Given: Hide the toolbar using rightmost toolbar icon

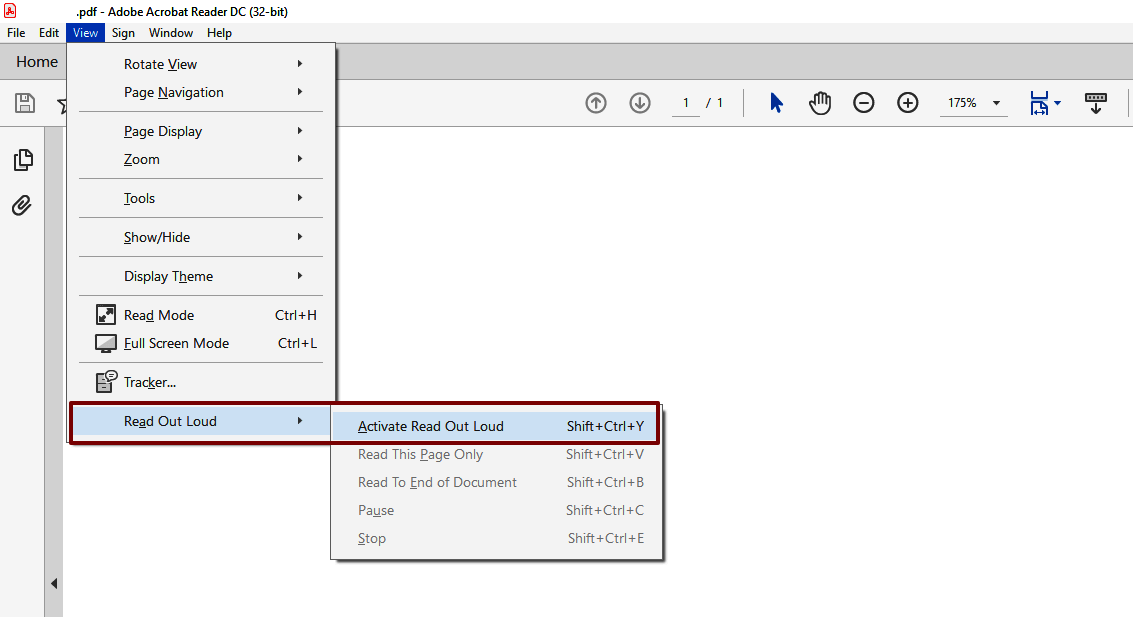Looking at the screenshot, I should 1096,102.
